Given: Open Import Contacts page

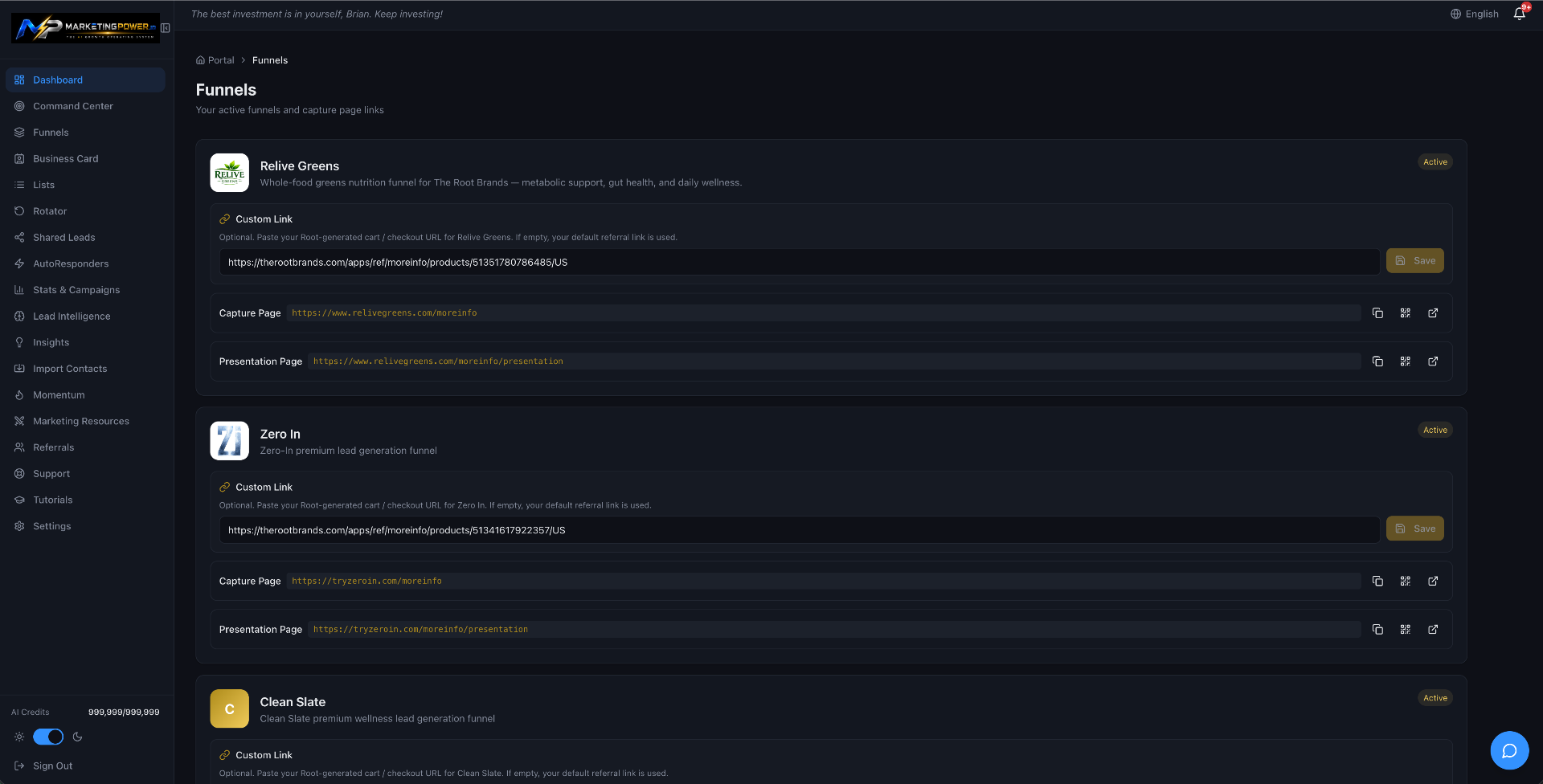Looking at the screenshot, I should tap(85, 369).
